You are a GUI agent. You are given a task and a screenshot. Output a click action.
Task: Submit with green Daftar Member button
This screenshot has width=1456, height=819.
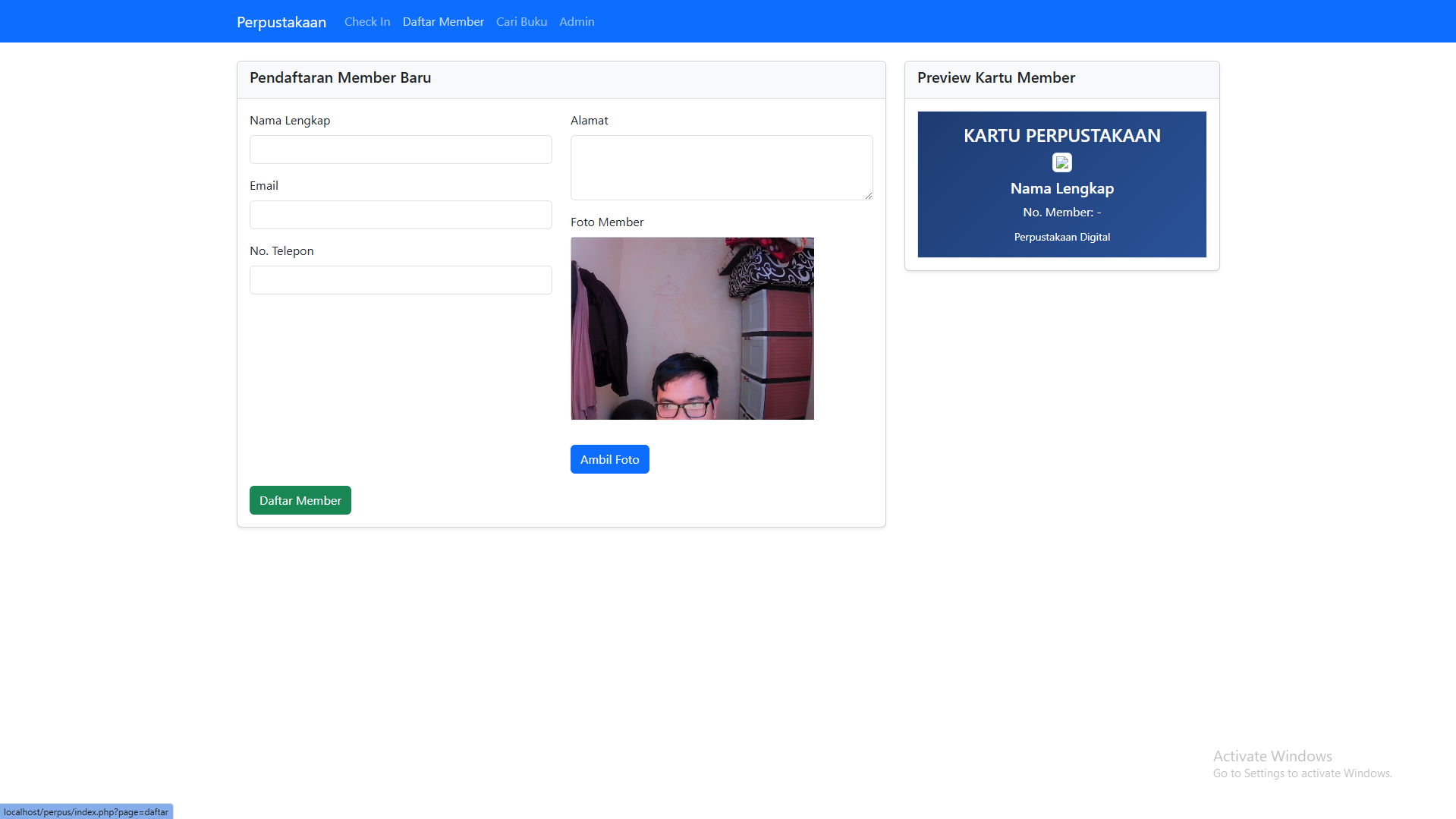(300, 500)
